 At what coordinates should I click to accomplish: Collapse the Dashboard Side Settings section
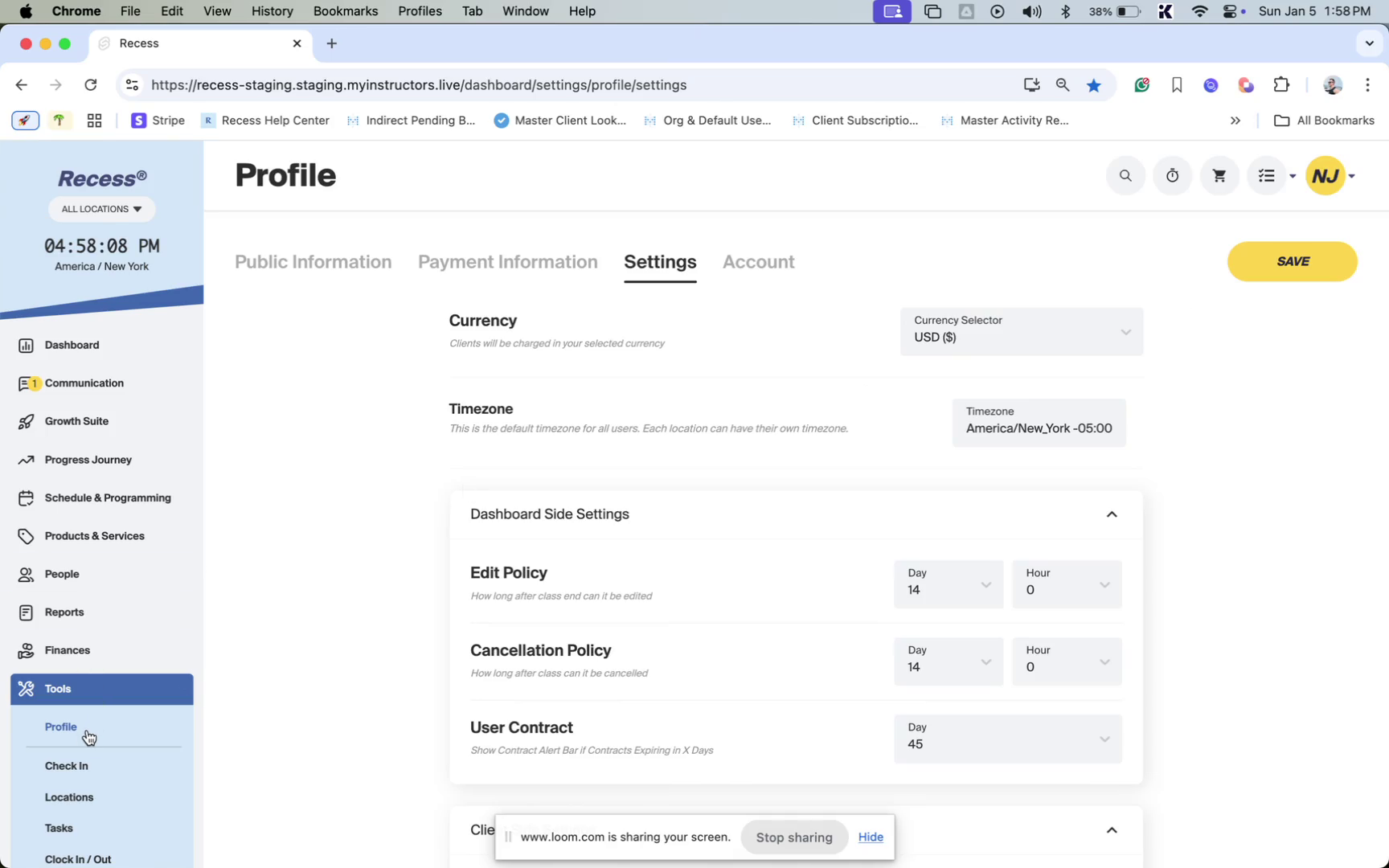(x=1112, y=514)
